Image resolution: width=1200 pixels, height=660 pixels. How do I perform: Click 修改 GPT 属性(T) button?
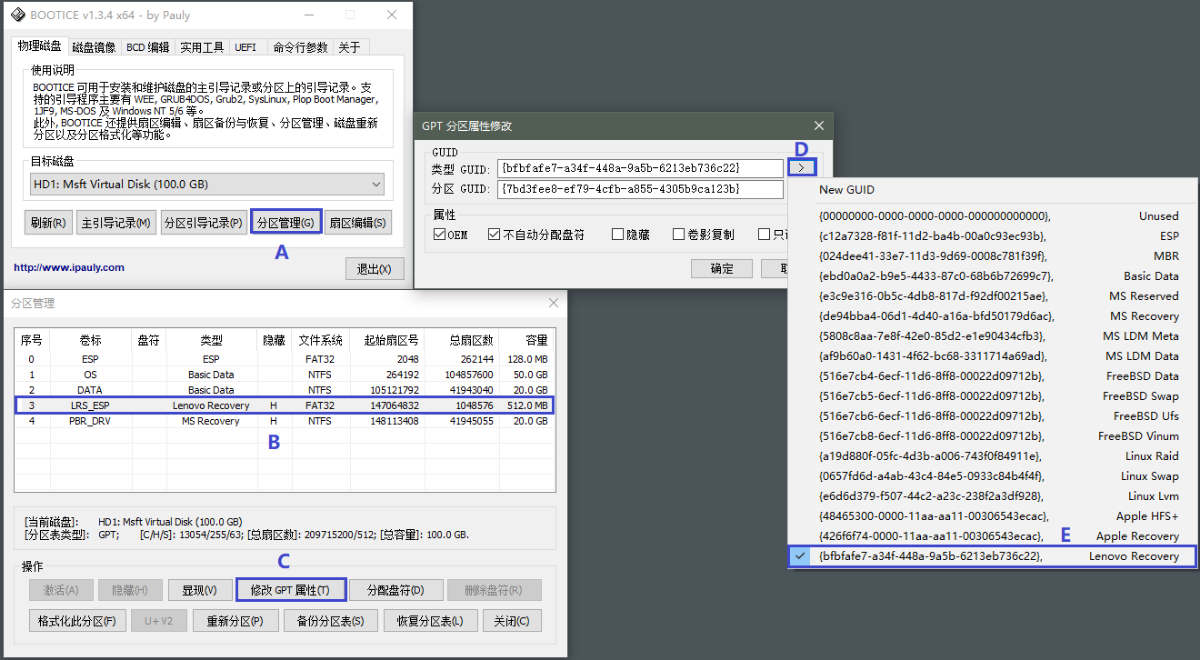pyautogui.click(x=291, y=590)
